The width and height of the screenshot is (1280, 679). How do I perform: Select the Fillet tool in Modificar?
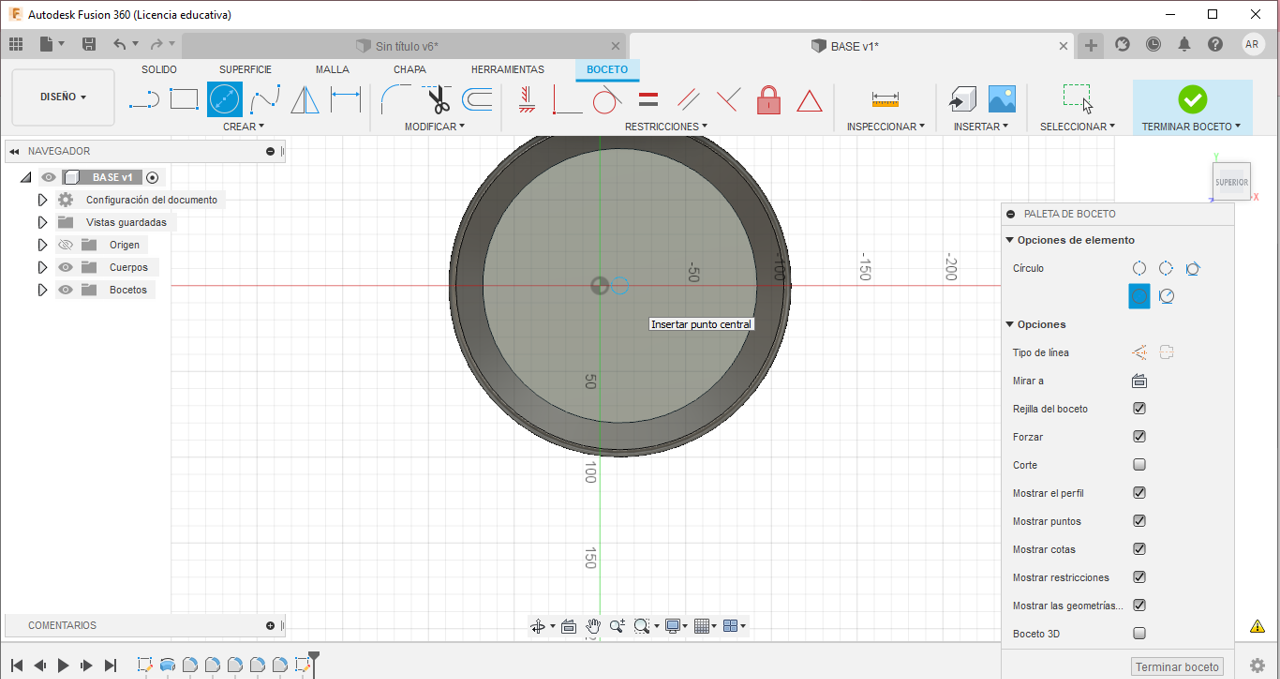coord(396,99)
